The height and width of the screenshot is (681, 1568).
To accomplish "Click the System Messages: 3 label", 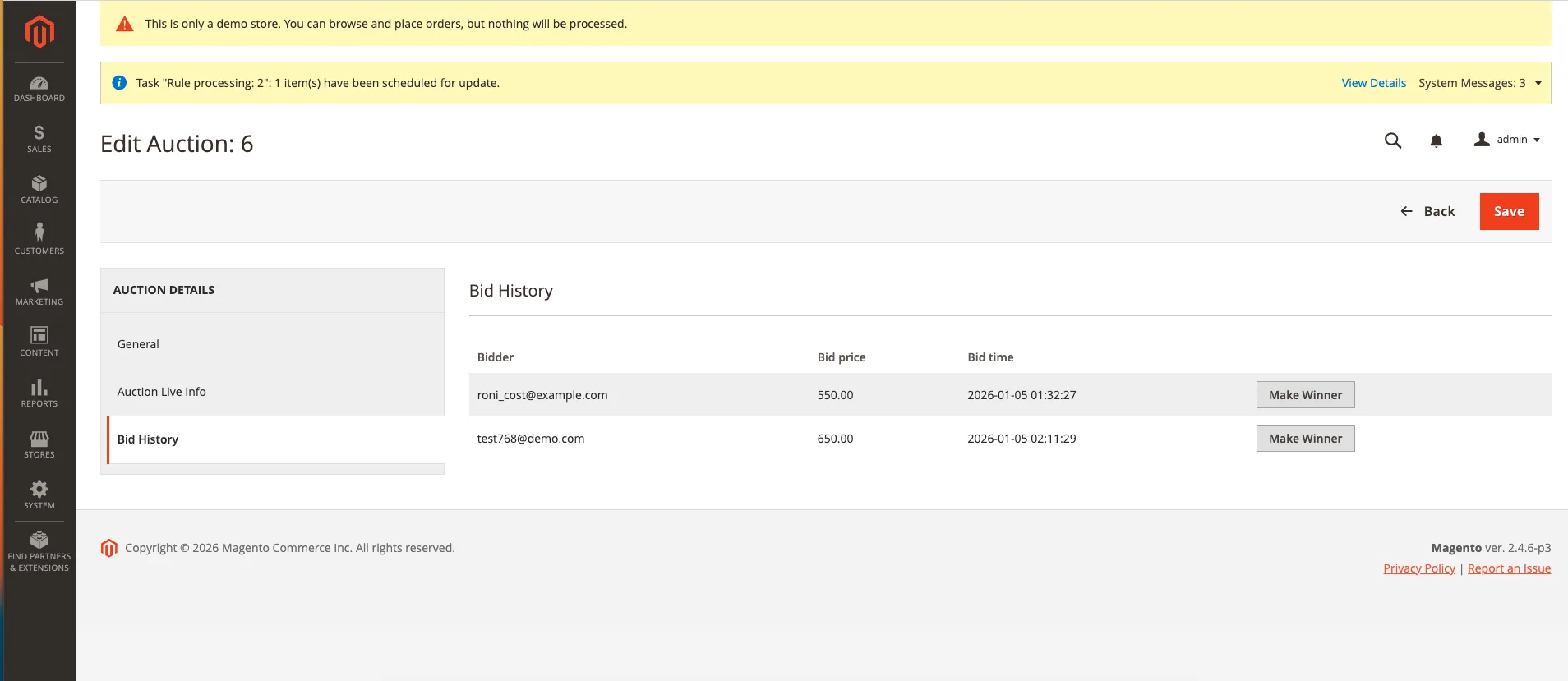I will [x=1472, y=83].
